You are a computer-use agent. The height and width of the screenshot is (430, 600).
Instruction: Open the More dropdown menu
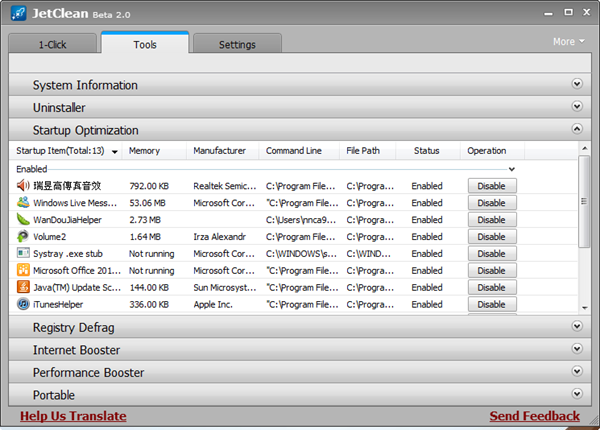tap(569, 42)
